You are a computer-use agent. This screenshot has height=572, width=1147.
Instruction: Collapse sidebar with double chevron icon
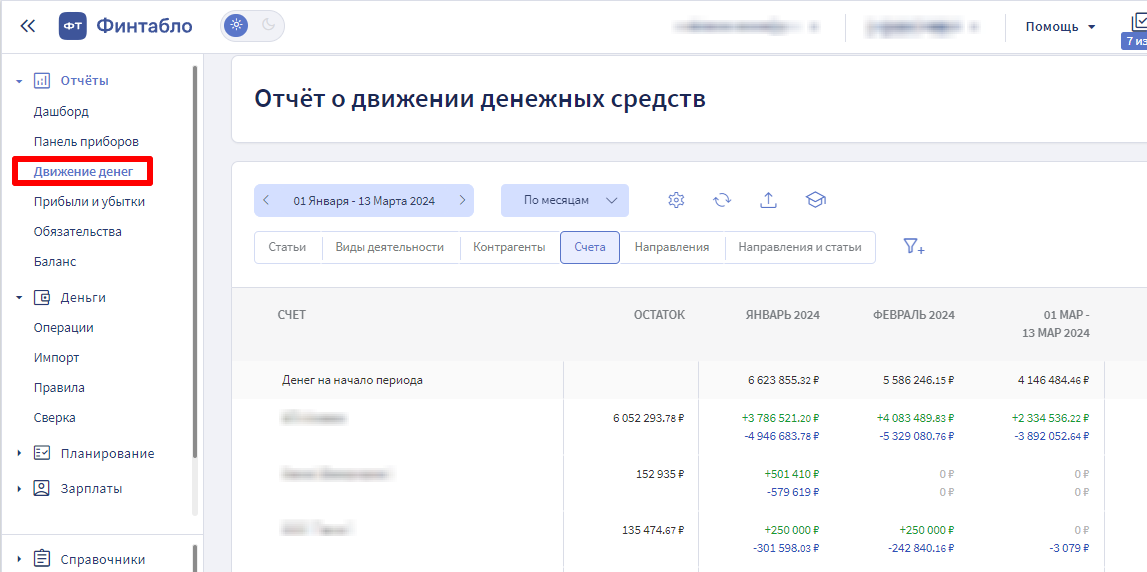coord(28,26)
